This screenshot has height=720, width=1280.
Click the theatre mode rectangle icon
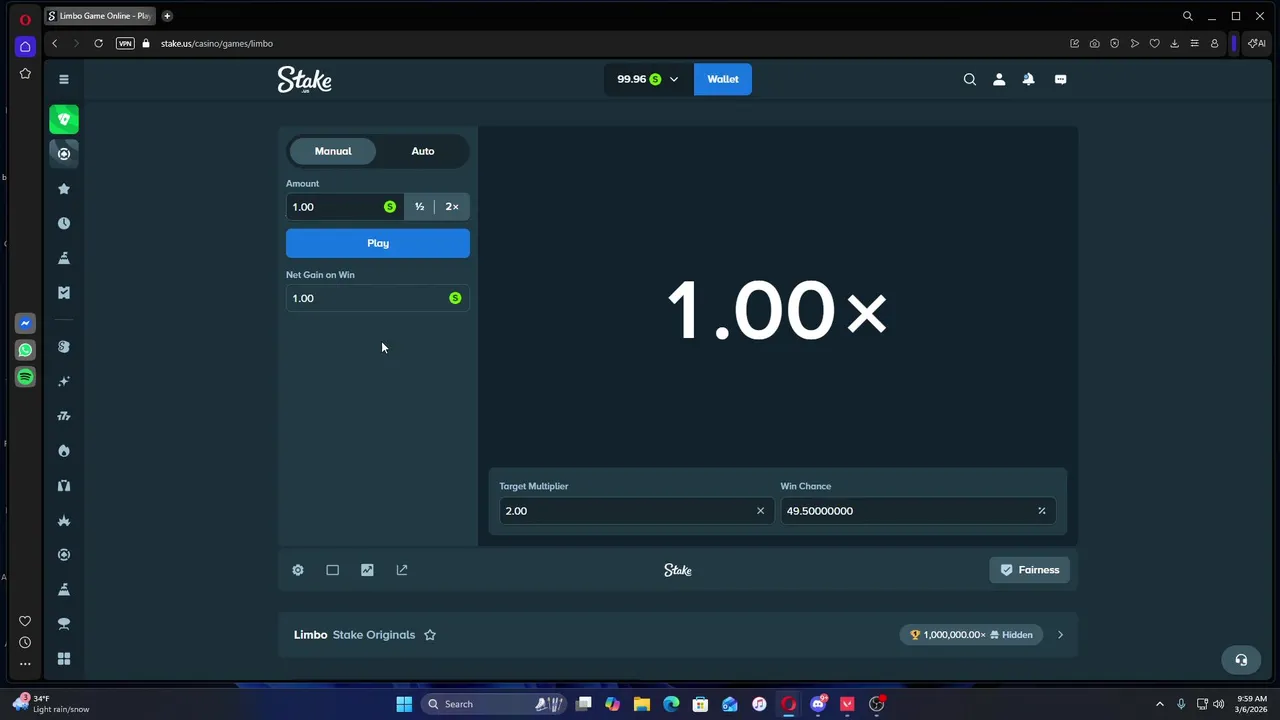(333, 570)
